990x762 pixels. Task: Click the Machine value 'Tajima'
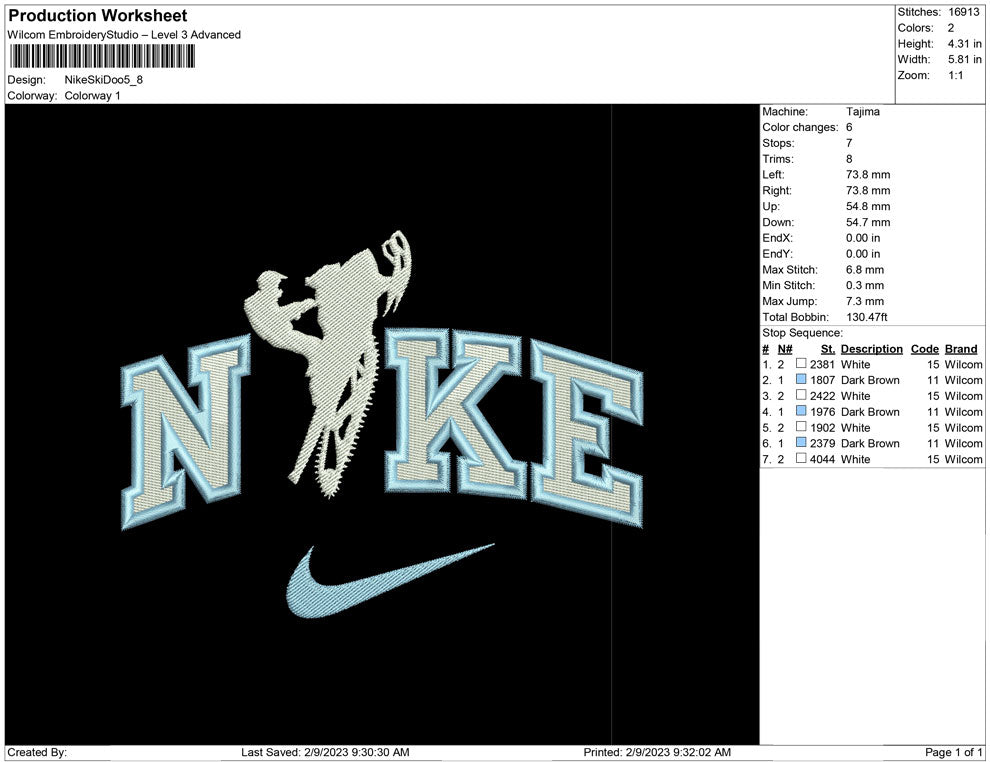(x=862, y=111)
